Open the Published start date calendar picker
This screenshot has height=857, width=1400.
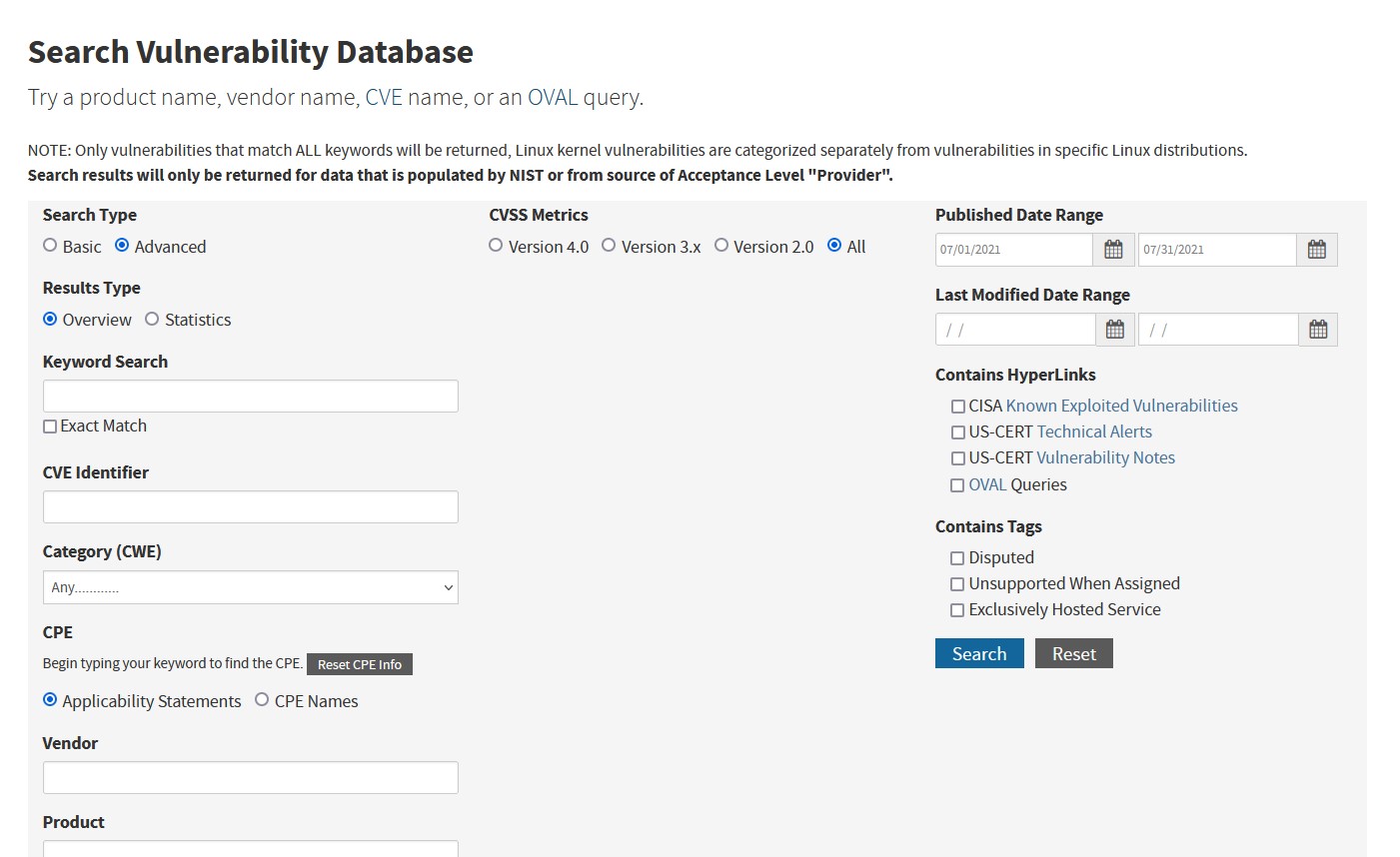[x=1113, y=249]
